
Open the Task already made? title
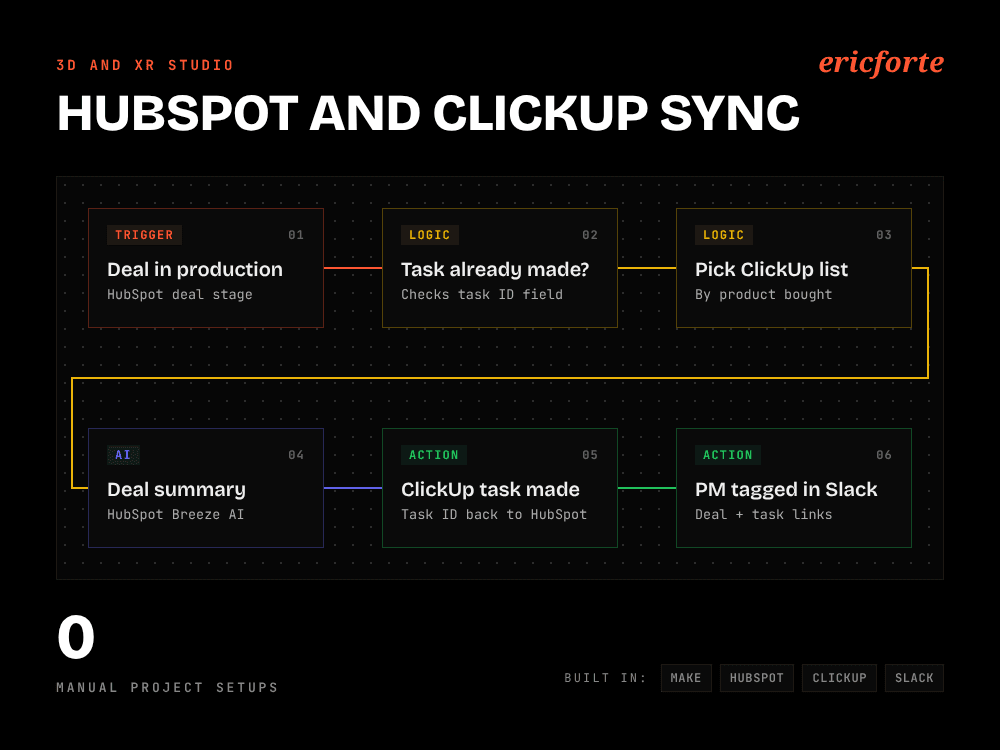click(495, 269)
